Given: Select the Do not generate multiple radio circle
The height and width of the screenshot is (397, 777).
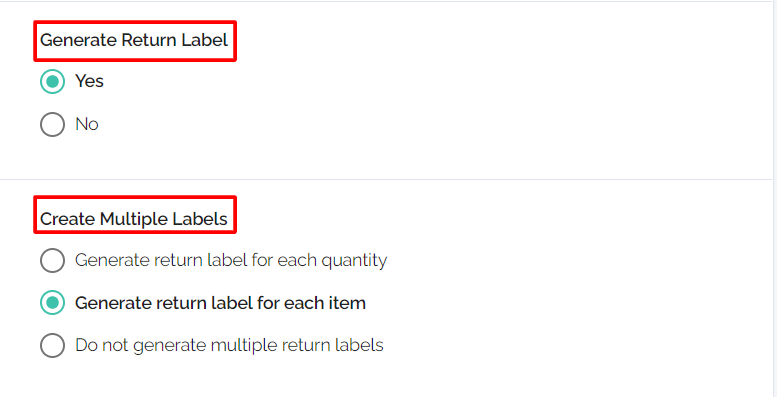Looking at the screenshot, I should point(52,345).
